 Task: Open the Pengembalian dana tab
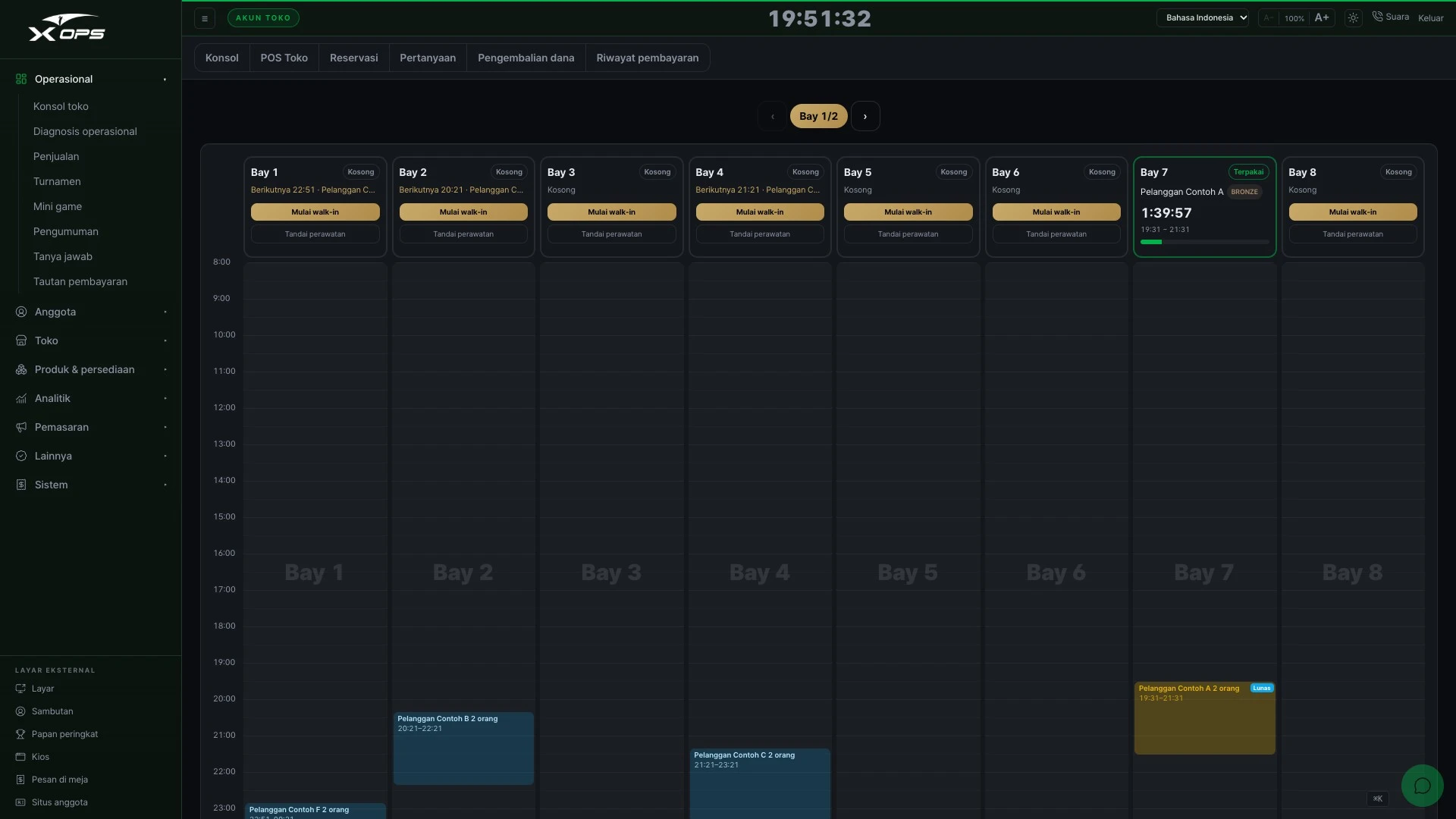526,58
